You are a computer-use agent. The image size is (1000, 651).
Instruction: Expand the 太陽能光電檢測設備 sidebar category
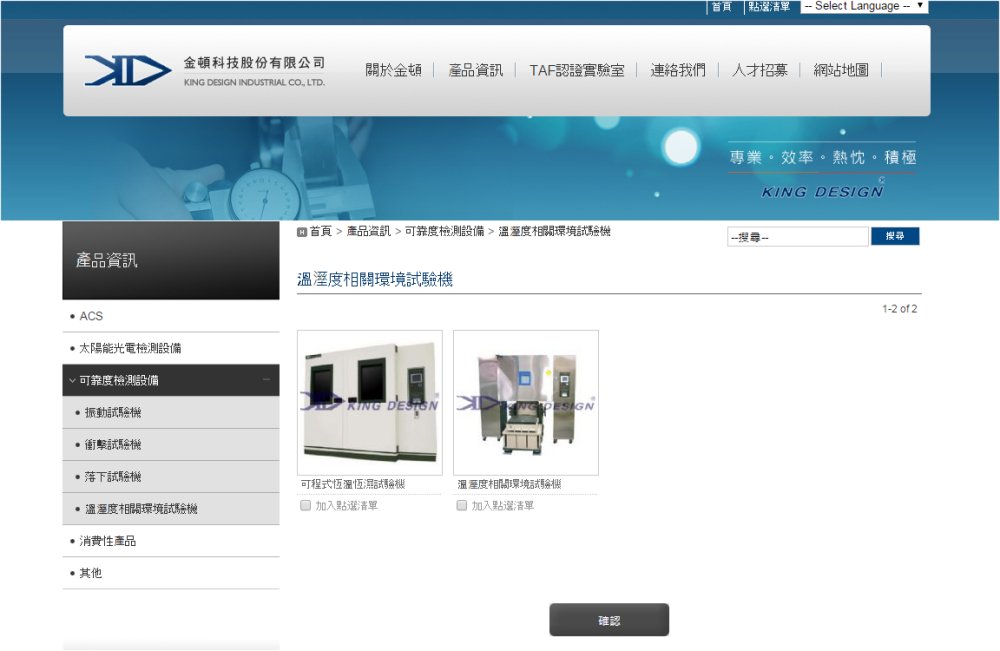[x=130, y=348]
